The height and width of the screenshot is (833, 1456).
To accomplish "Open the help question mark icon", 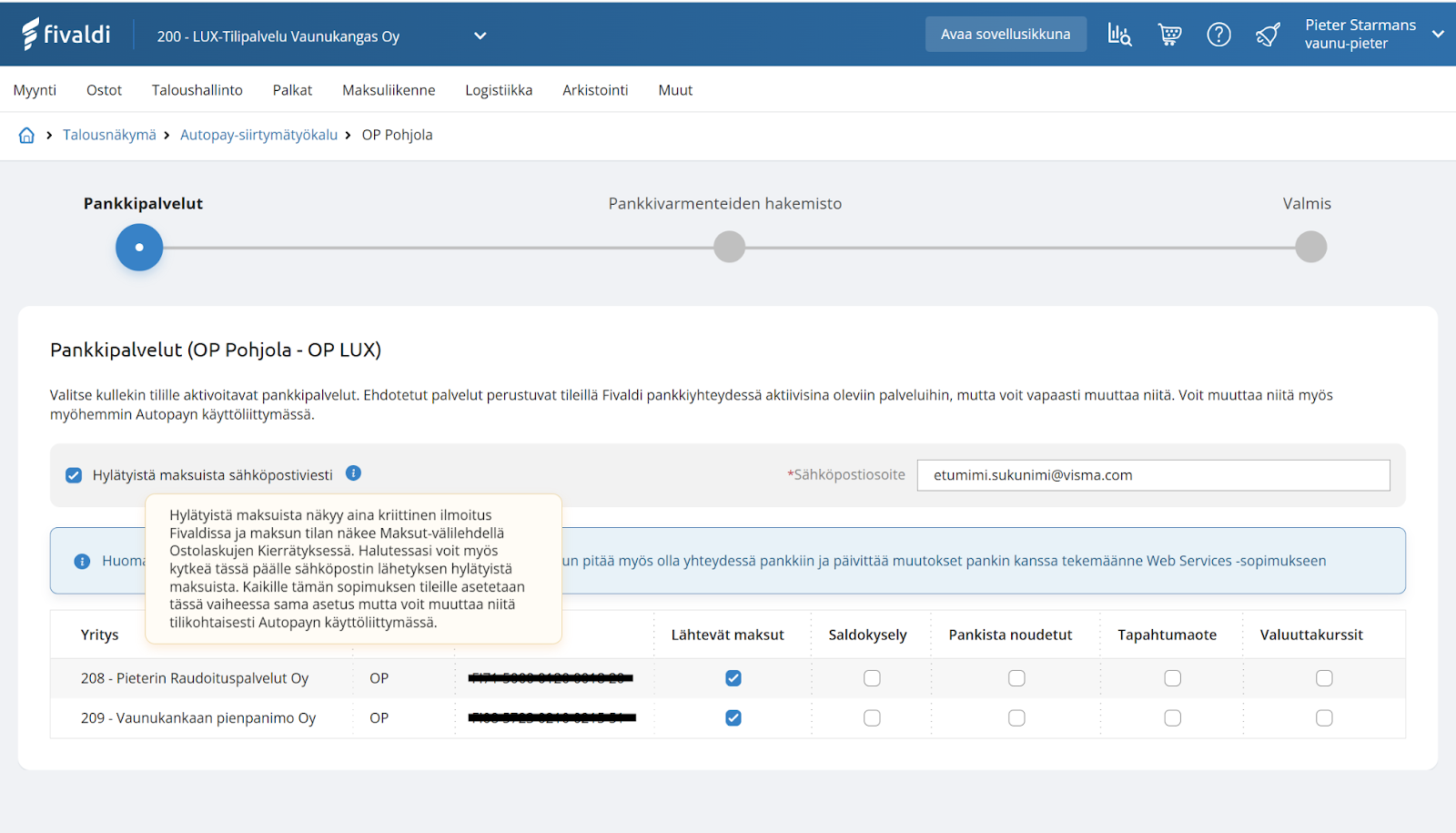I will 1218,35.
